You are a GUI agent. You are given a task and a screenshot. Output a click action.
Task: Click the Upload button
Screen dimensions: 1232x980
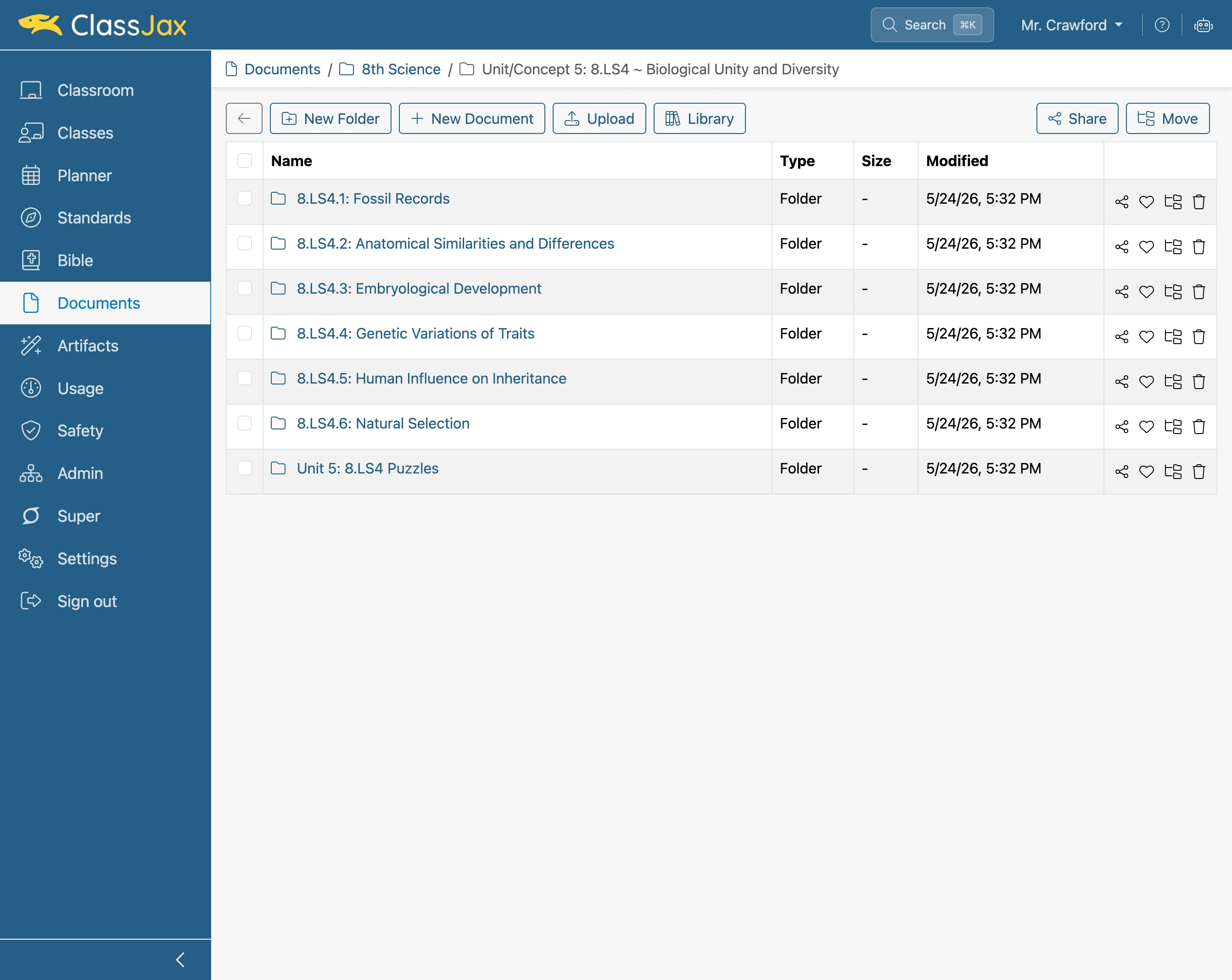point(599,118)
